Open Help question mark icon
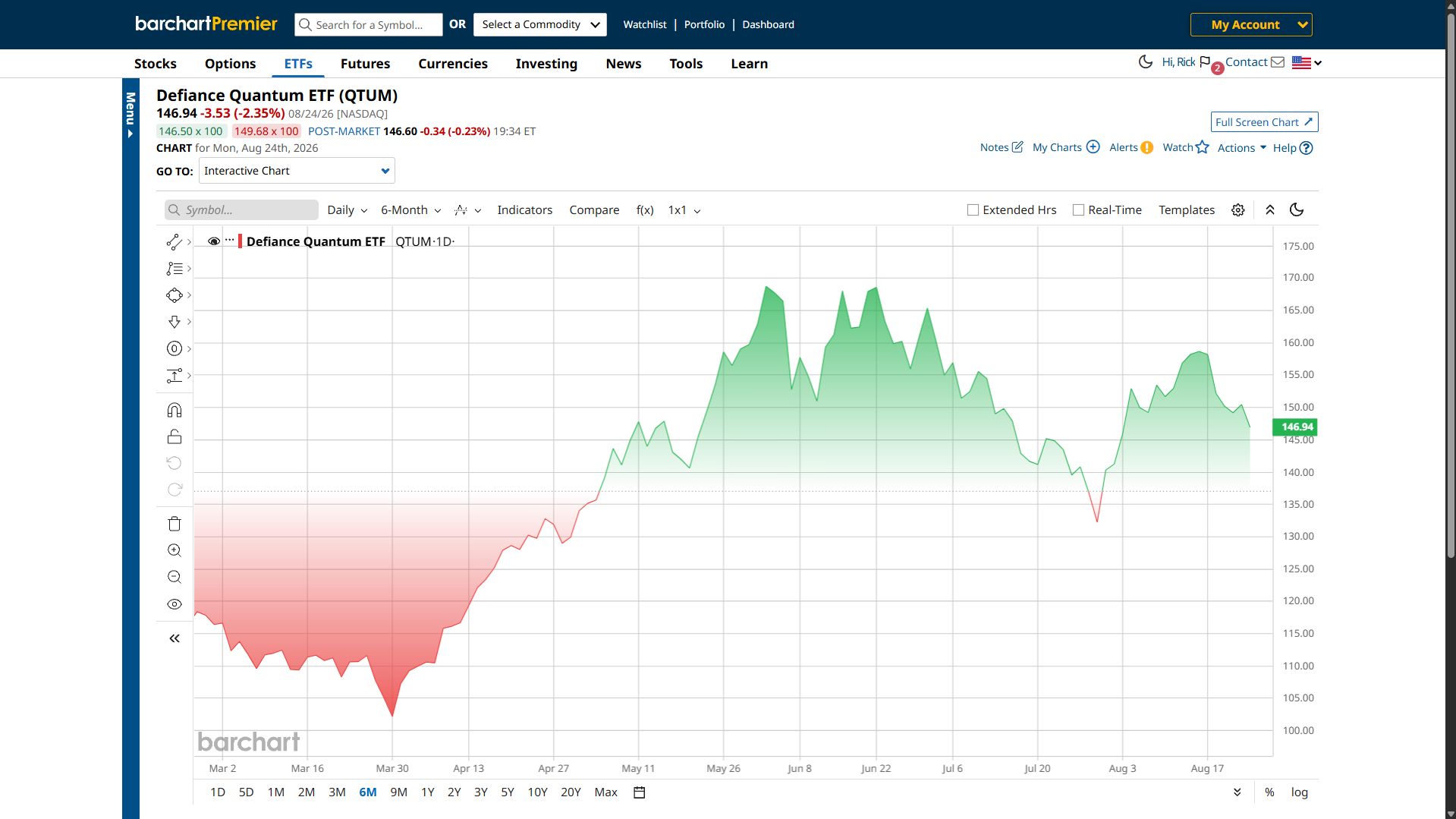1456x819 pixels. coord(1306,148)
